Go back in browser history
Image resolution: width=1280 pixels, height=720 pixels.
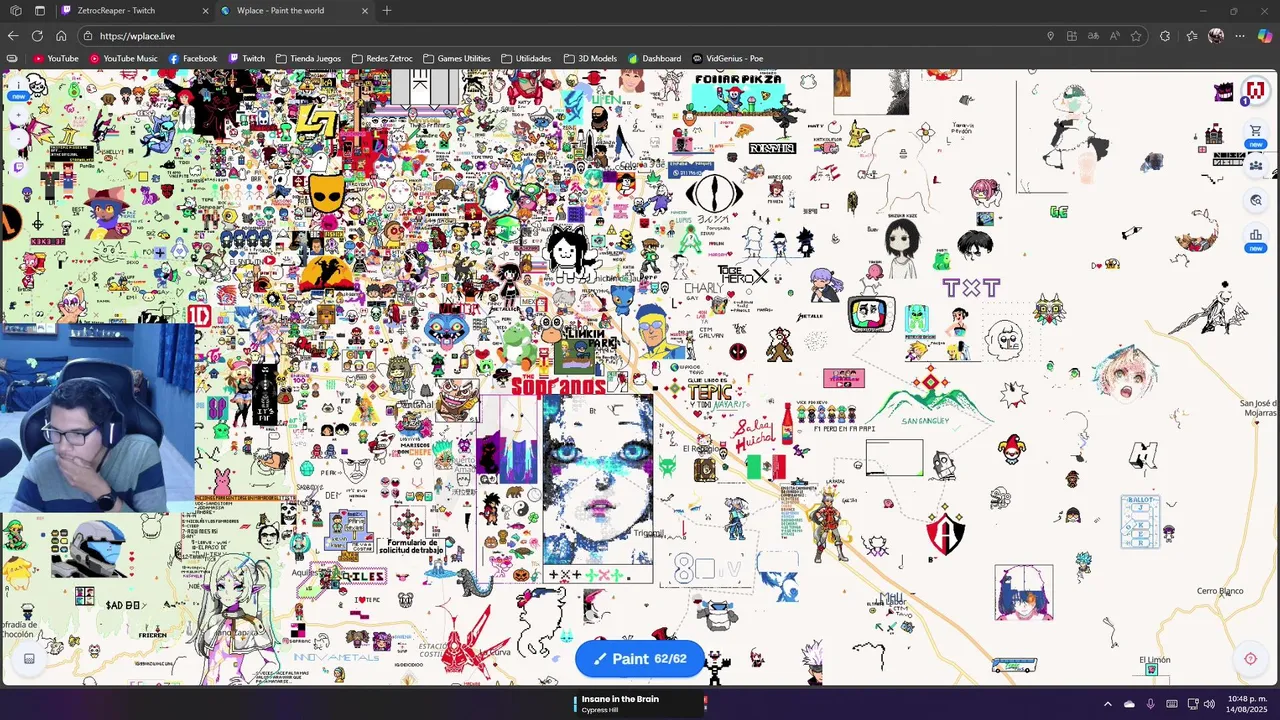click(x=13, y=36)
